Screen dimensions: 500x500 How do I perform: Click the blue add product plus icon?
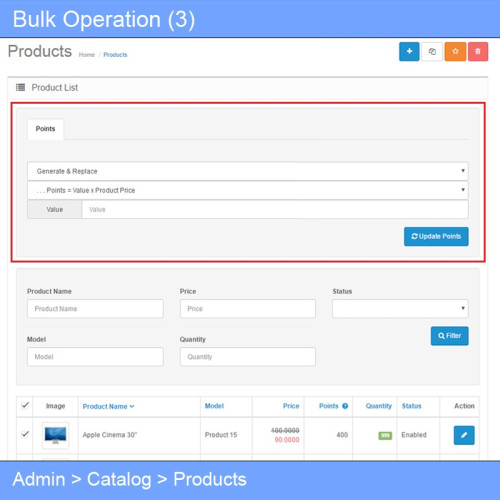point(409,52)
